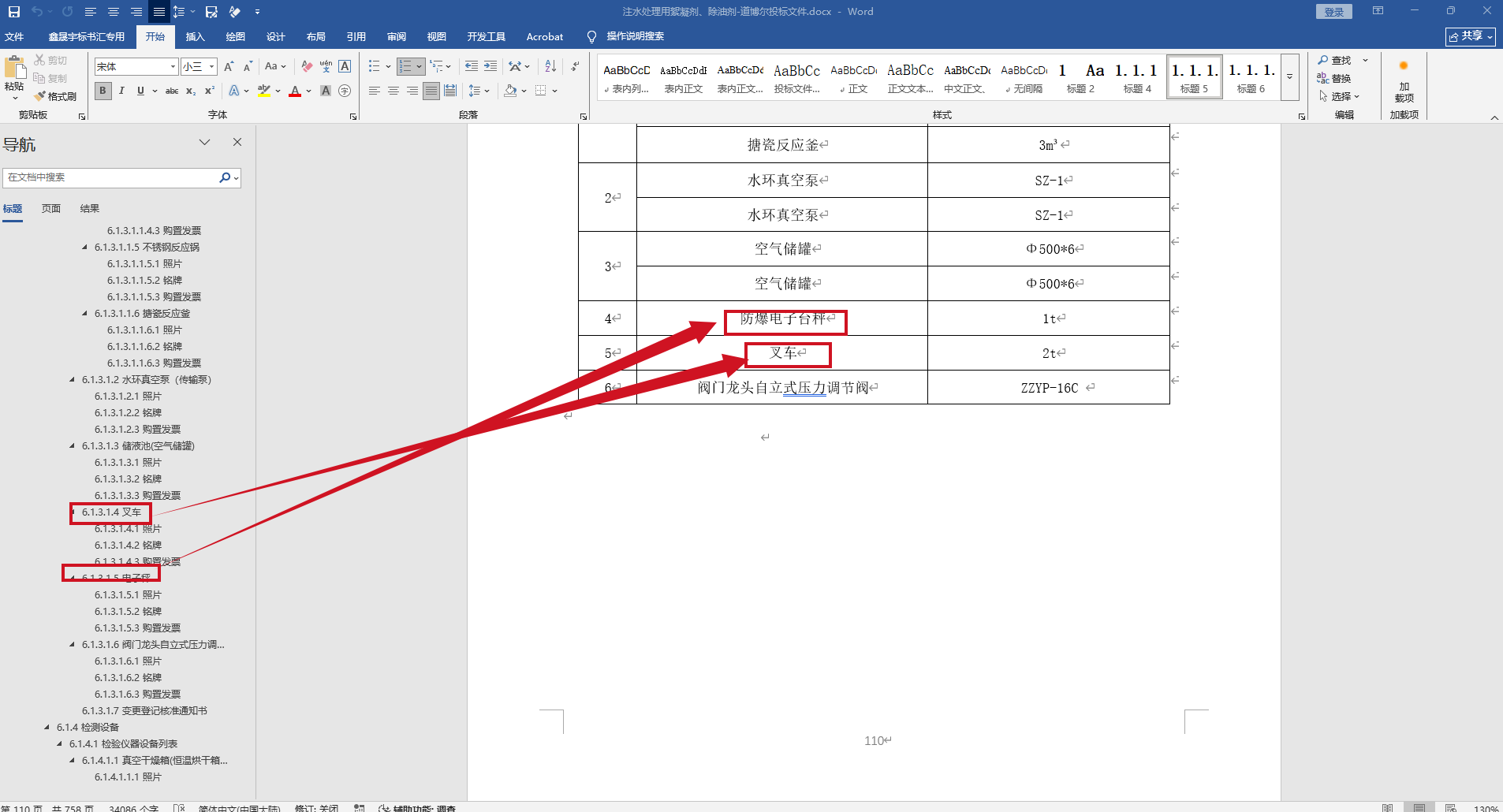Close the Navigation pane
The image size is (1503, 812).
[237, 142]
